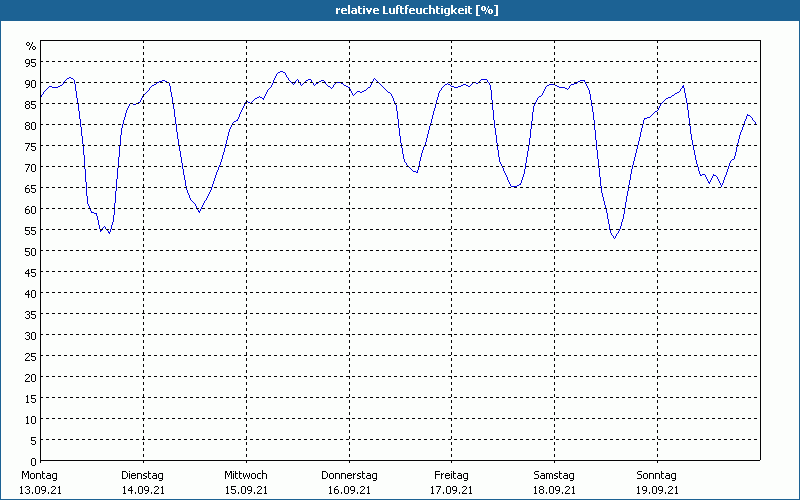800x500 pixels.
Task: Click the y-axis value '60'
Action: (31, 209)
